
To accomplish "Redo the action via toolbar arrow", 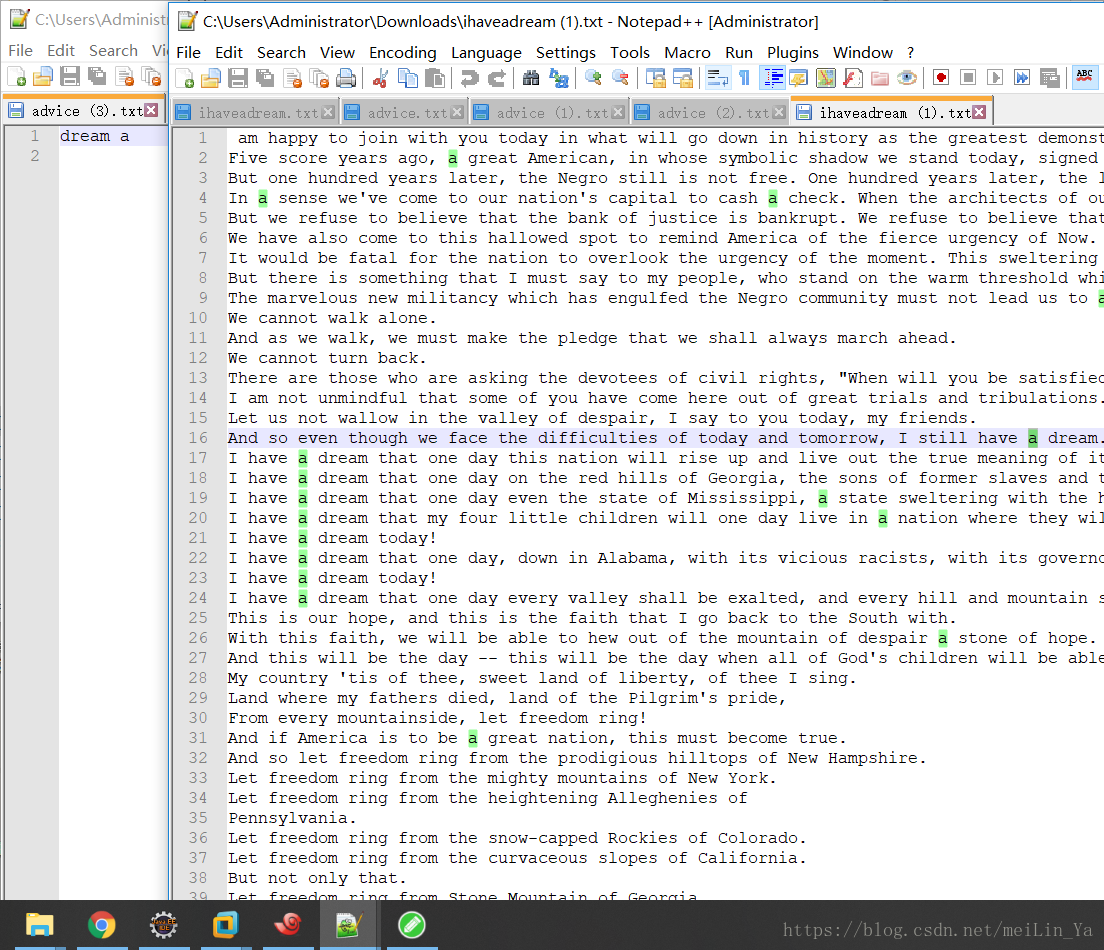I will (x=496, y=78).
